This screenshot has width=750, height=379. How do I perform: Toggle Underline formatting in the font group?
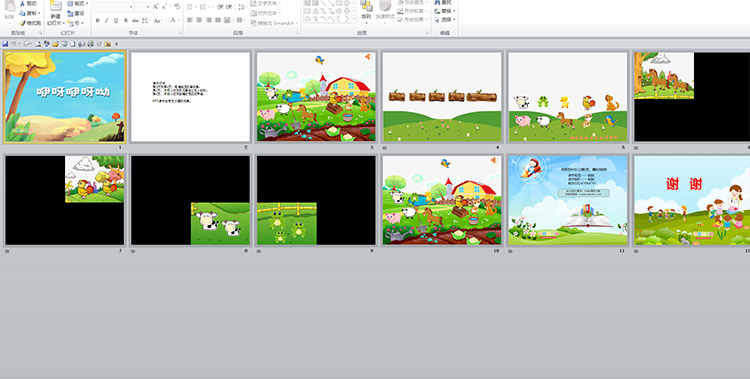pyautogui.click(x=116, y=21)
